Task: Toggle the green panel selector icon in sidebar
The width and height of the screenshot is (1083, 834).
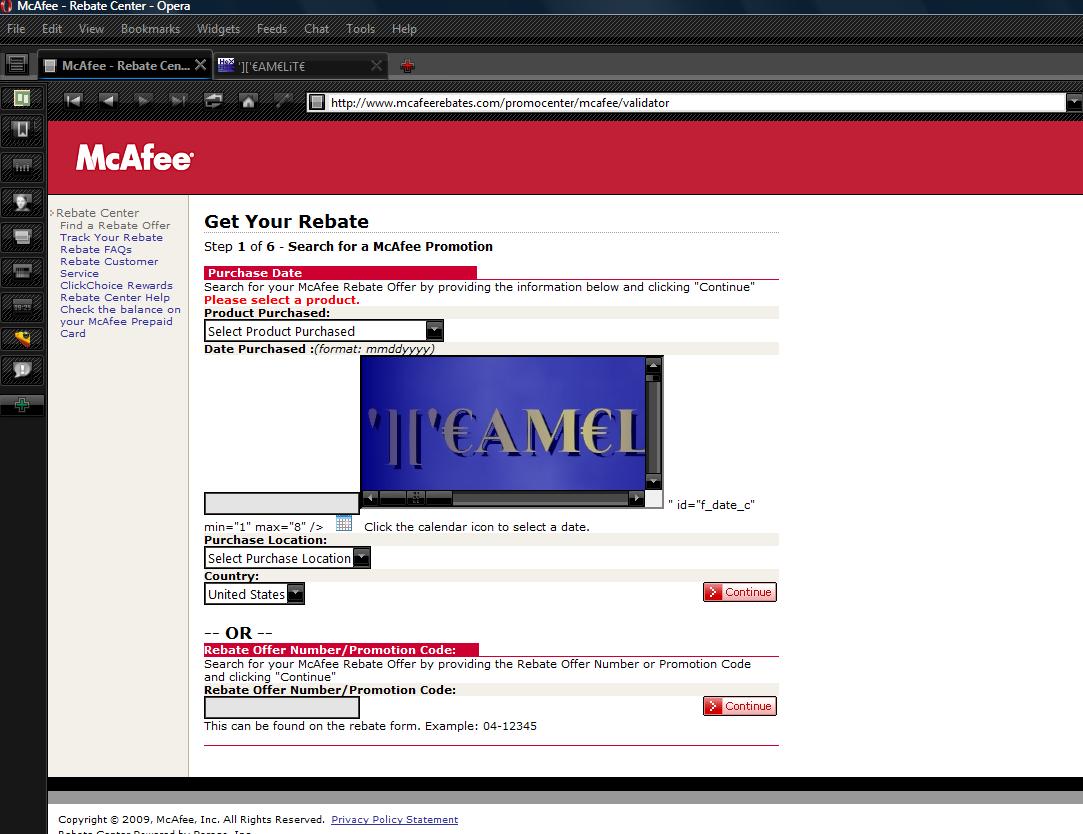Action: [22, 99]
